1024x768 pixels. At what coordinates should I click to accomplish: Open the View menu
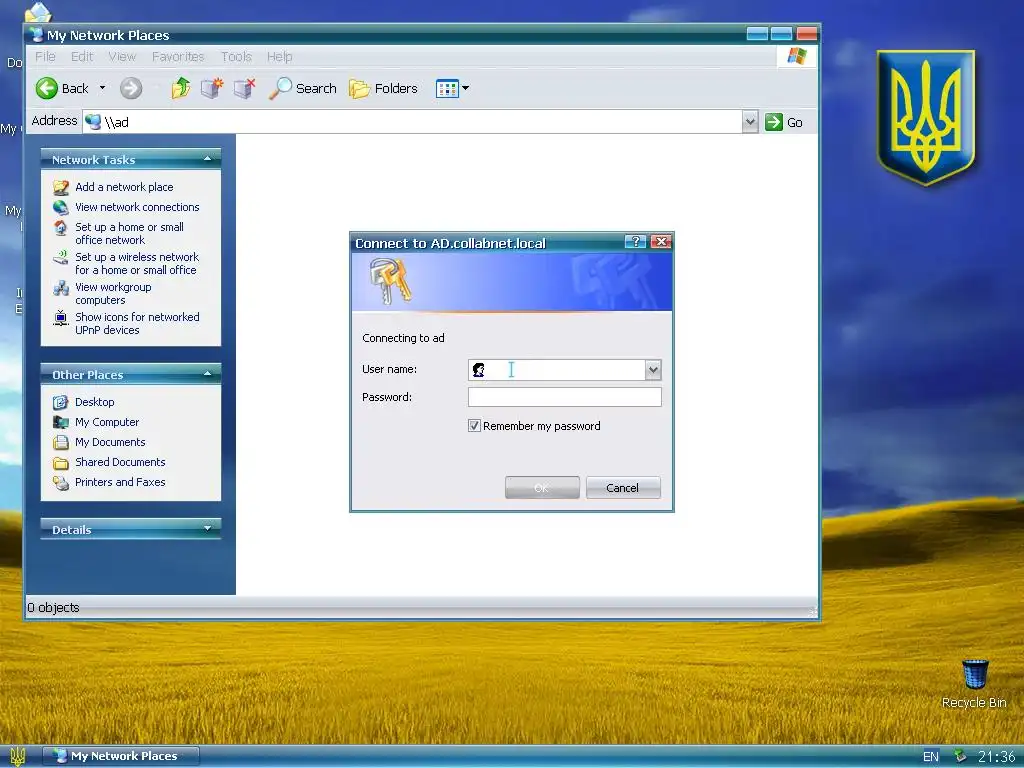122,57
